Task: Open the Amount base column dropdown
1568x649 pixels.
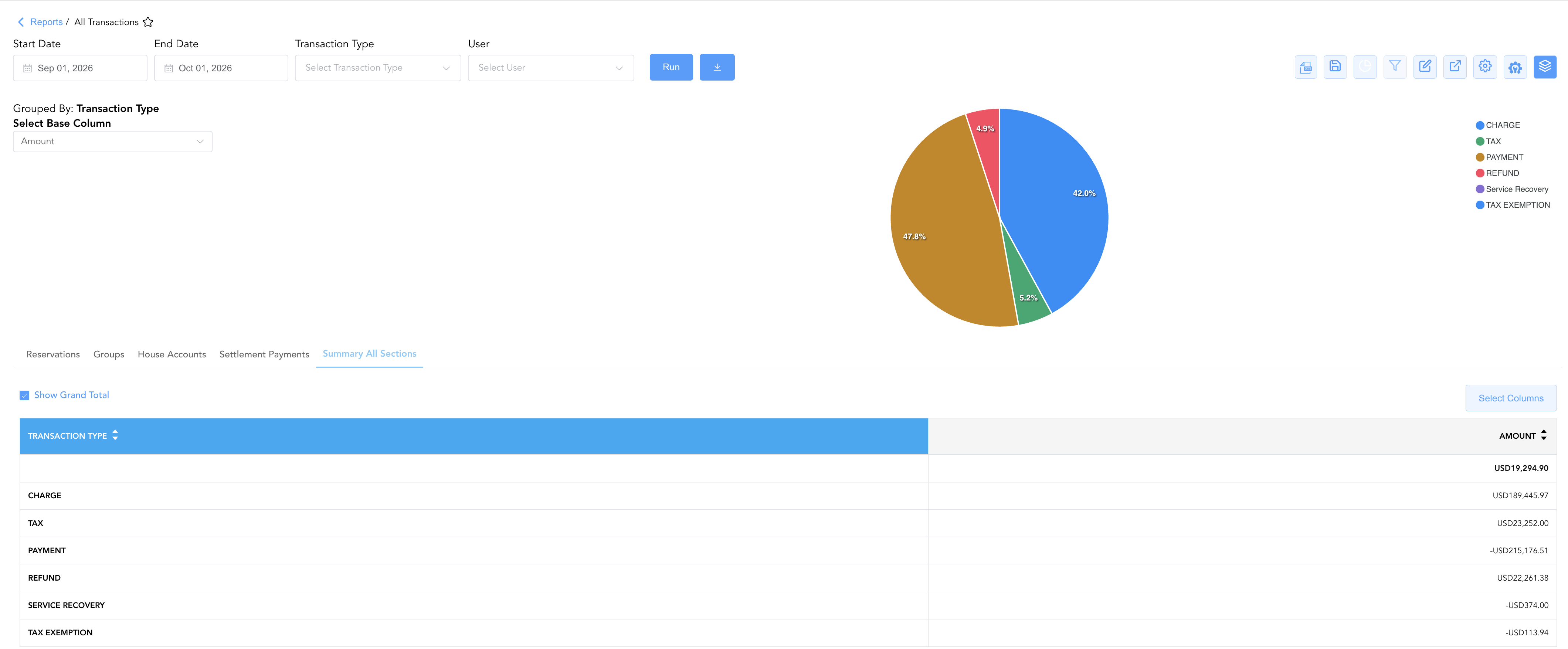Action: coord(113,141)
